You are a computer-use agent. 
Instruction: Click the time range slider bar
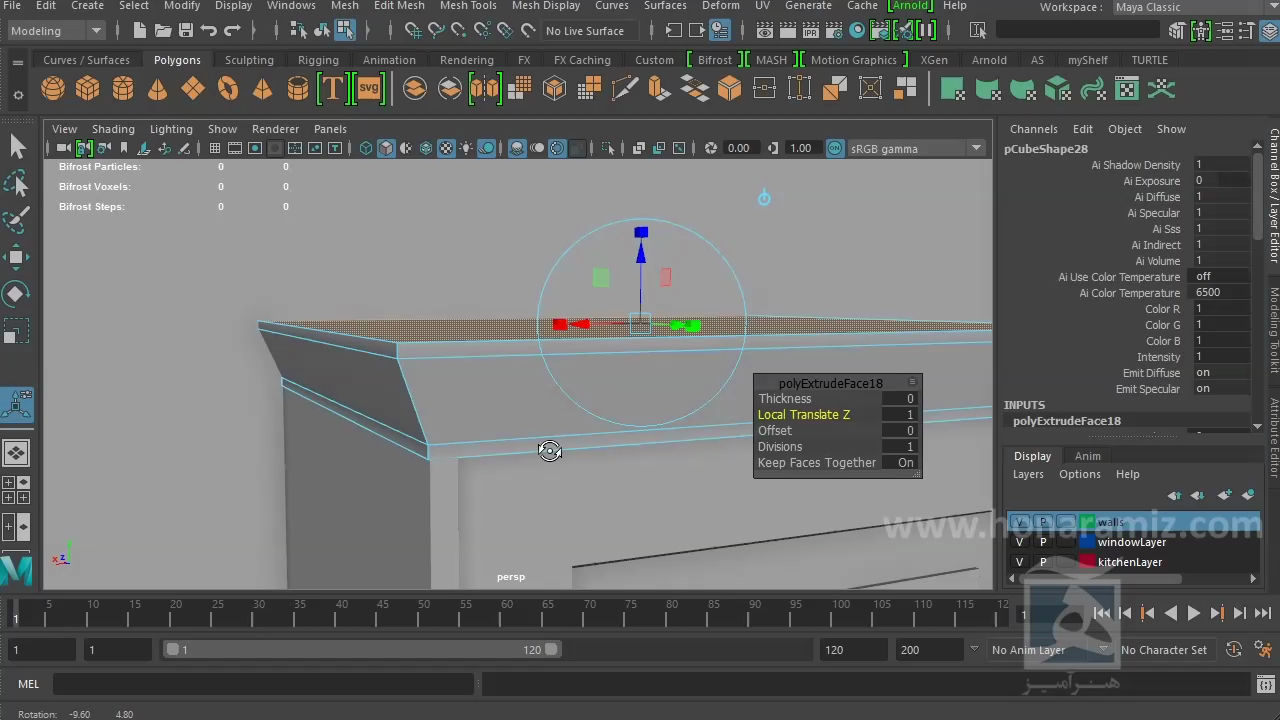(363, 650)
